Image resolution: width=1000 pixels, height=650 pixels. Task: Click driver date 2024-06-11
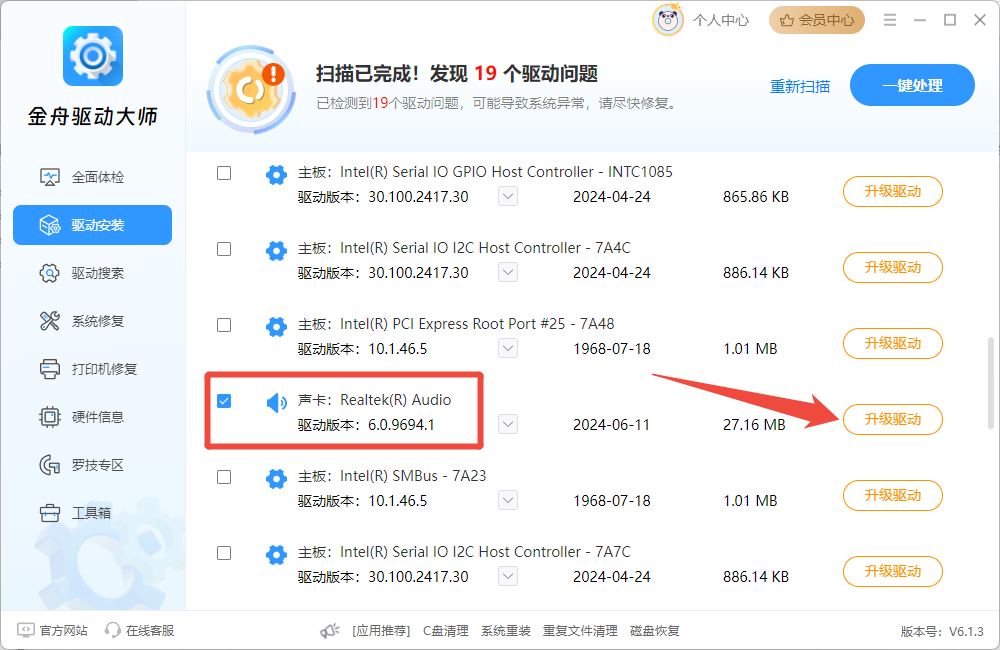(611, 425)
